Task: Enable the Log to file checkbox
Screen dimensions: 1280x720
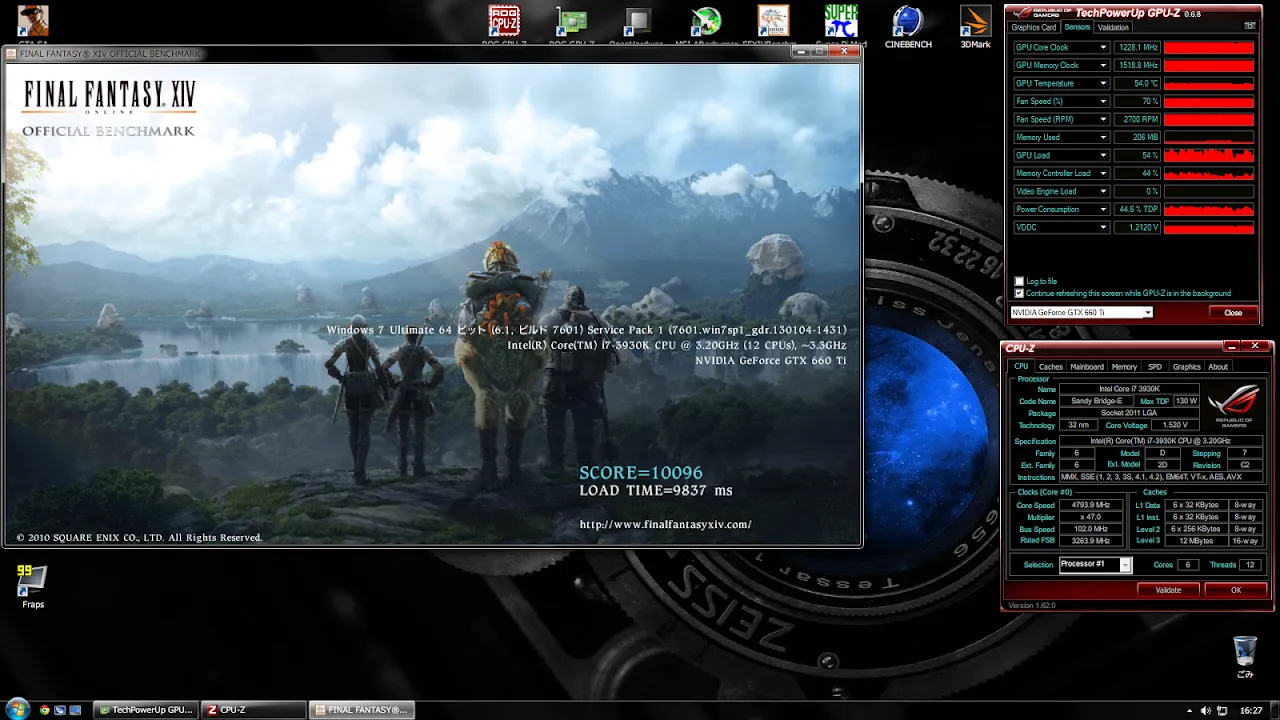Action: click(1019, 282)
